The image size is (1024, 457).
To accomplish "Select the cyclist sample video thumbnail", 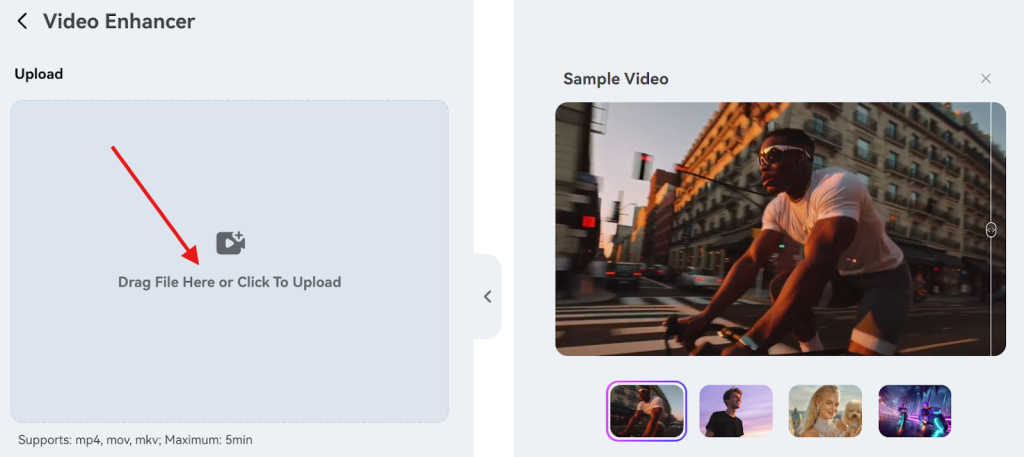I will coord(646,411).
